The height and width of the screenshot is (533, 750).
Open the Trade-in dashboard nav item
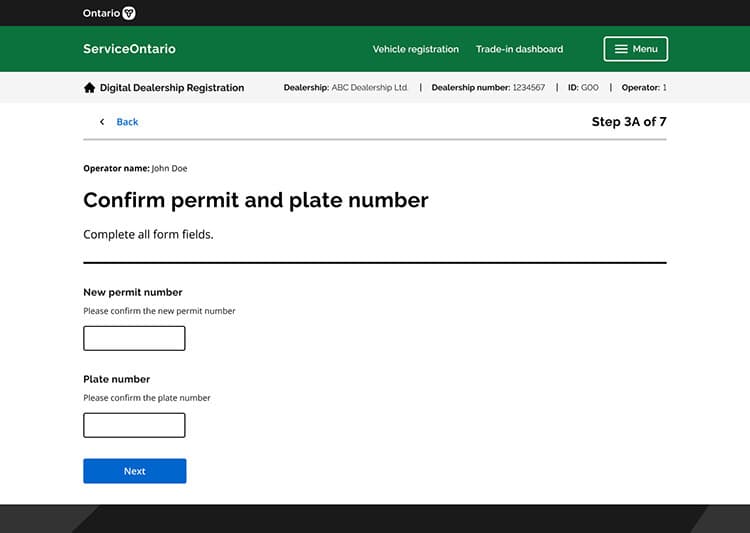[x=519, y=49]
